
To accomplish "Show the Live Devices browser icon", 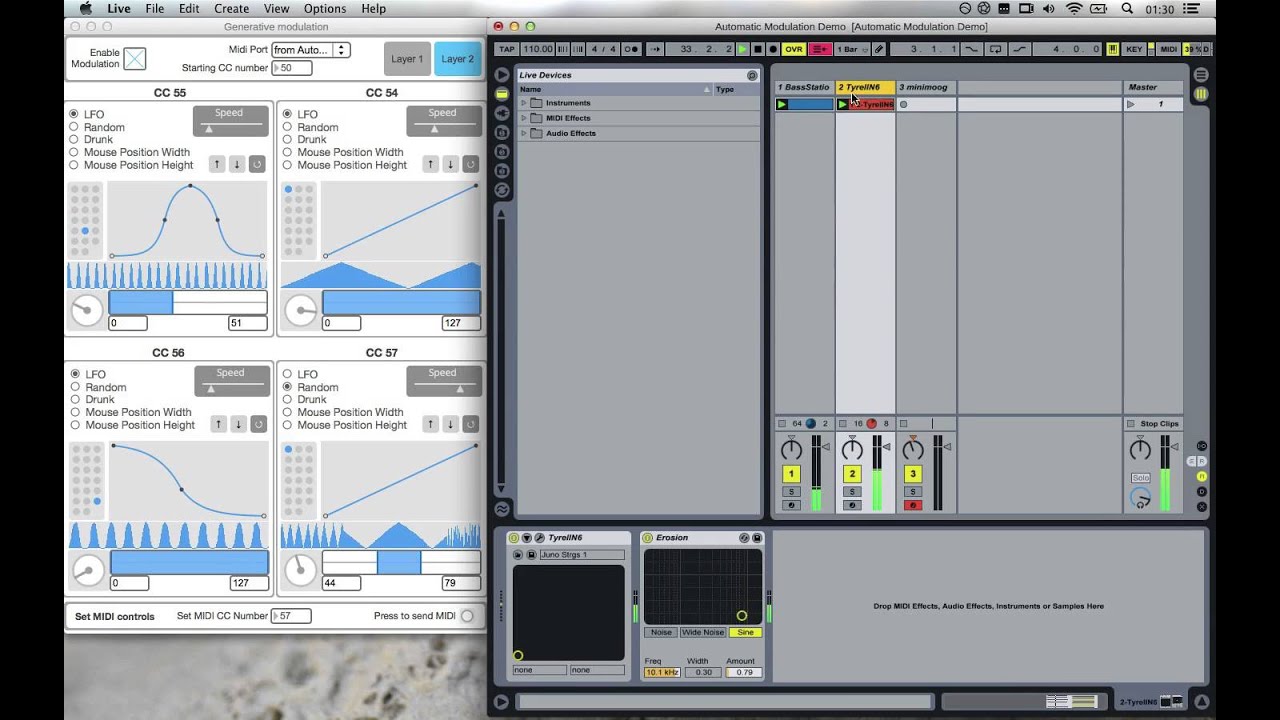I will (x=501, y=94).
